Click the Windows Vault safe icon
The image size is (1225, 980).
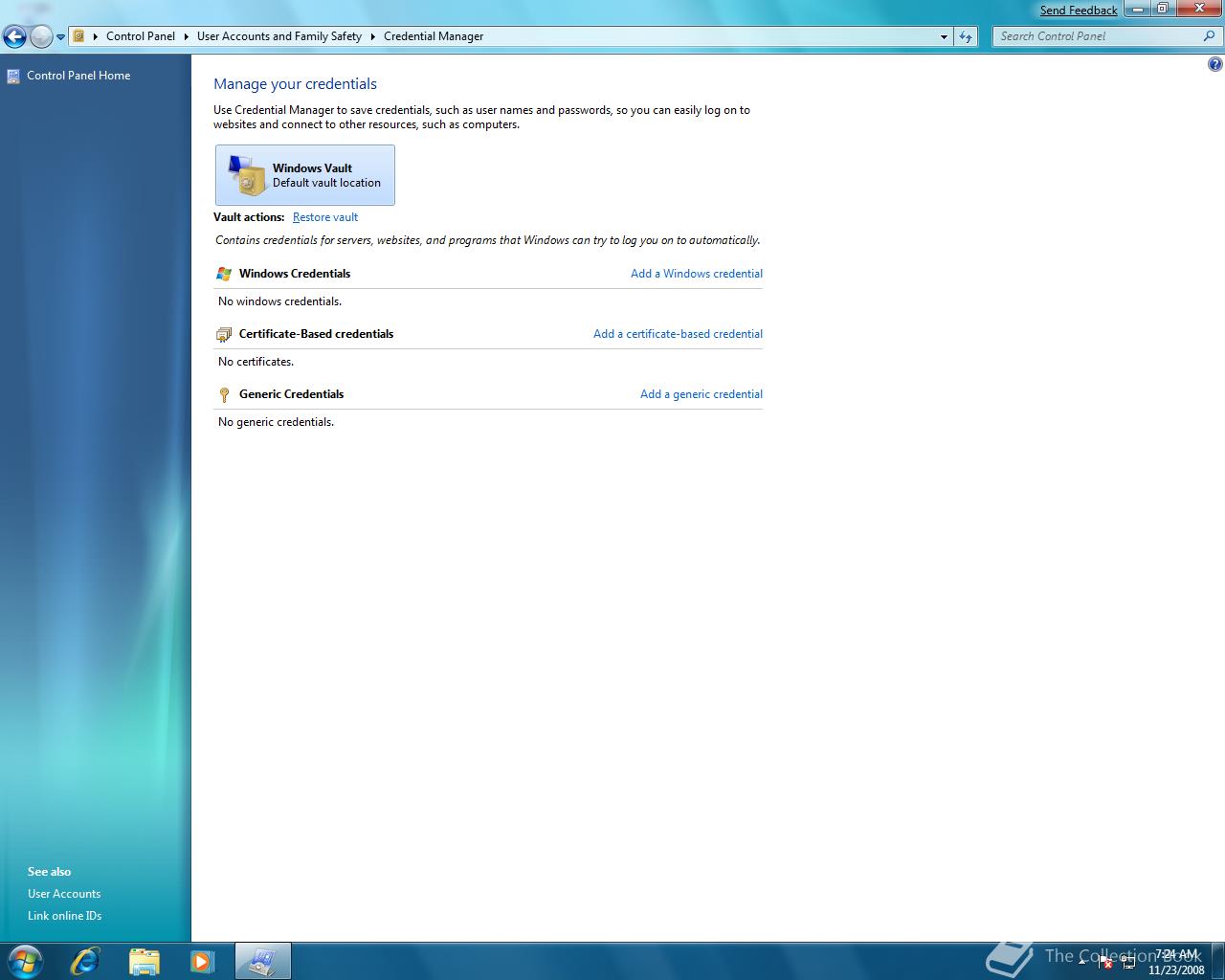[x=247, y=175]
